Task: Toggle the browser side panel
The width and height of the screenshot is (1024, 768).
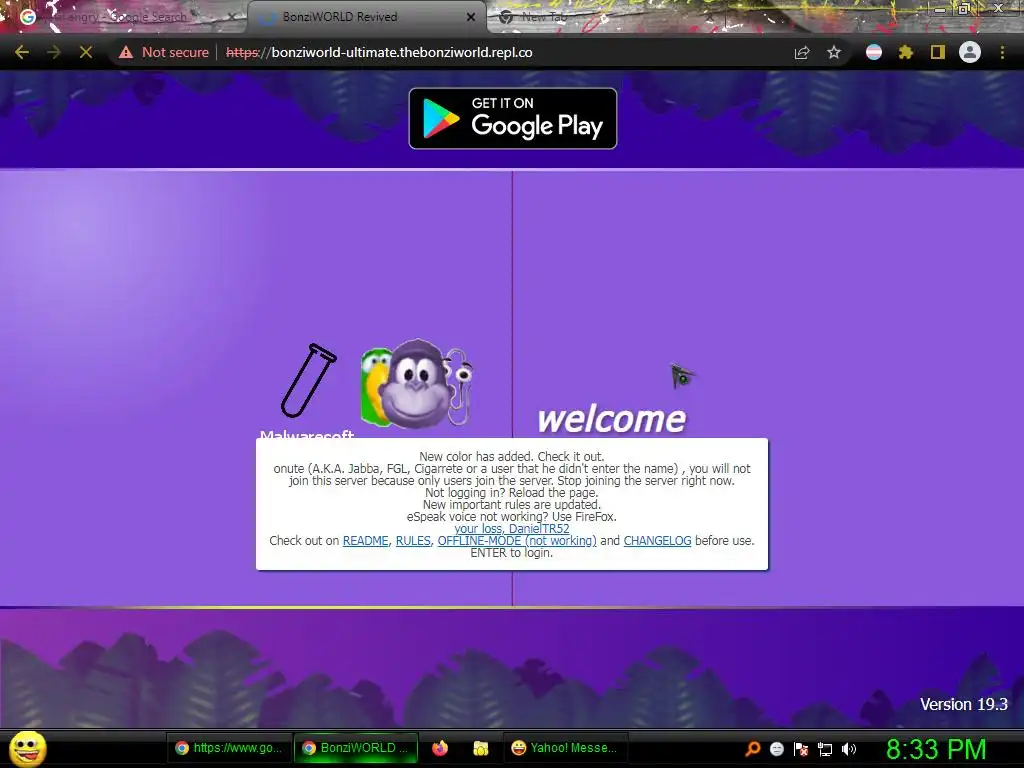Action: click(938, 52)
